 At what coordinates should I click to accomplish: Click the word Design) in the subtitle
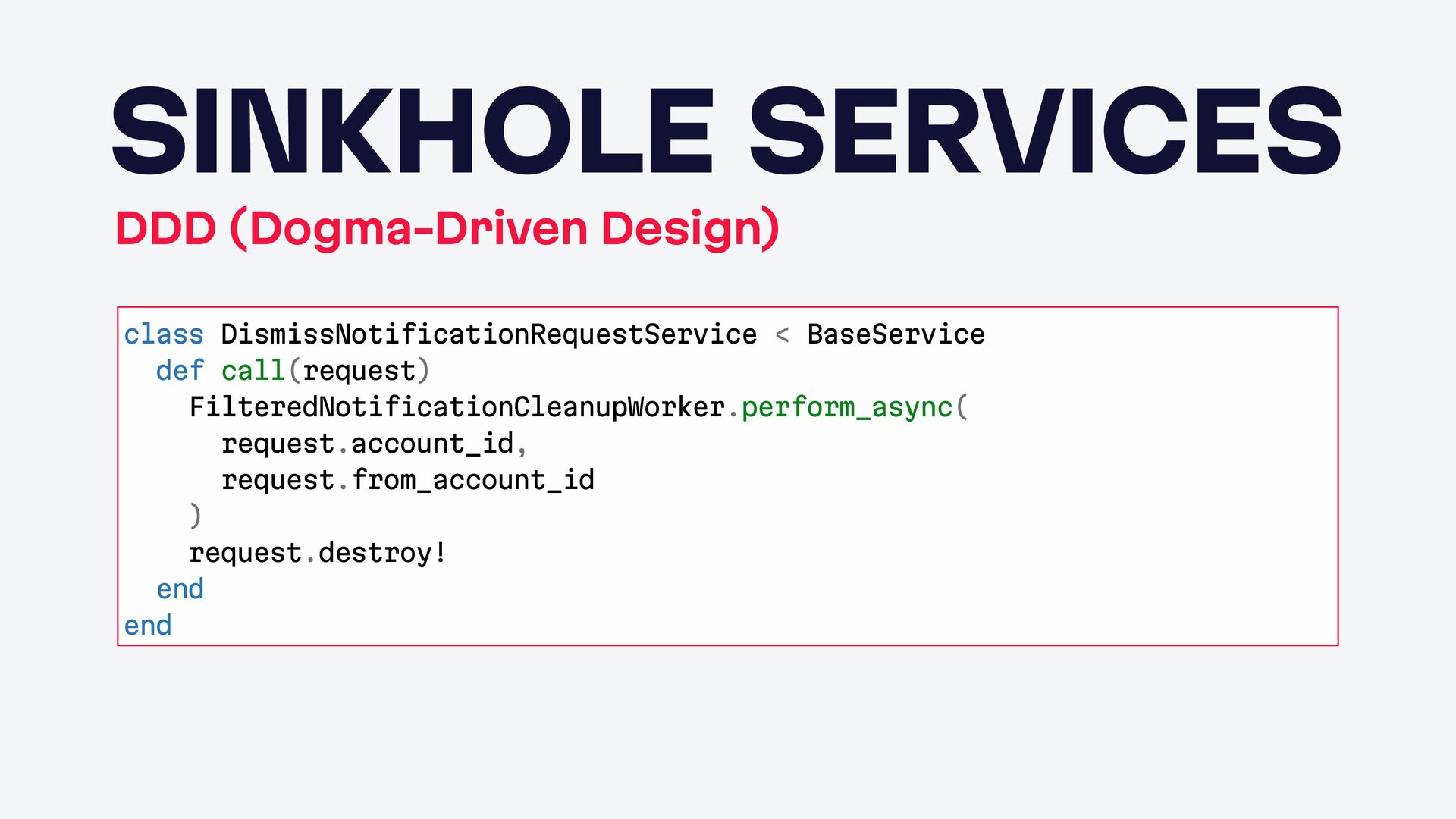pos(690,228)
